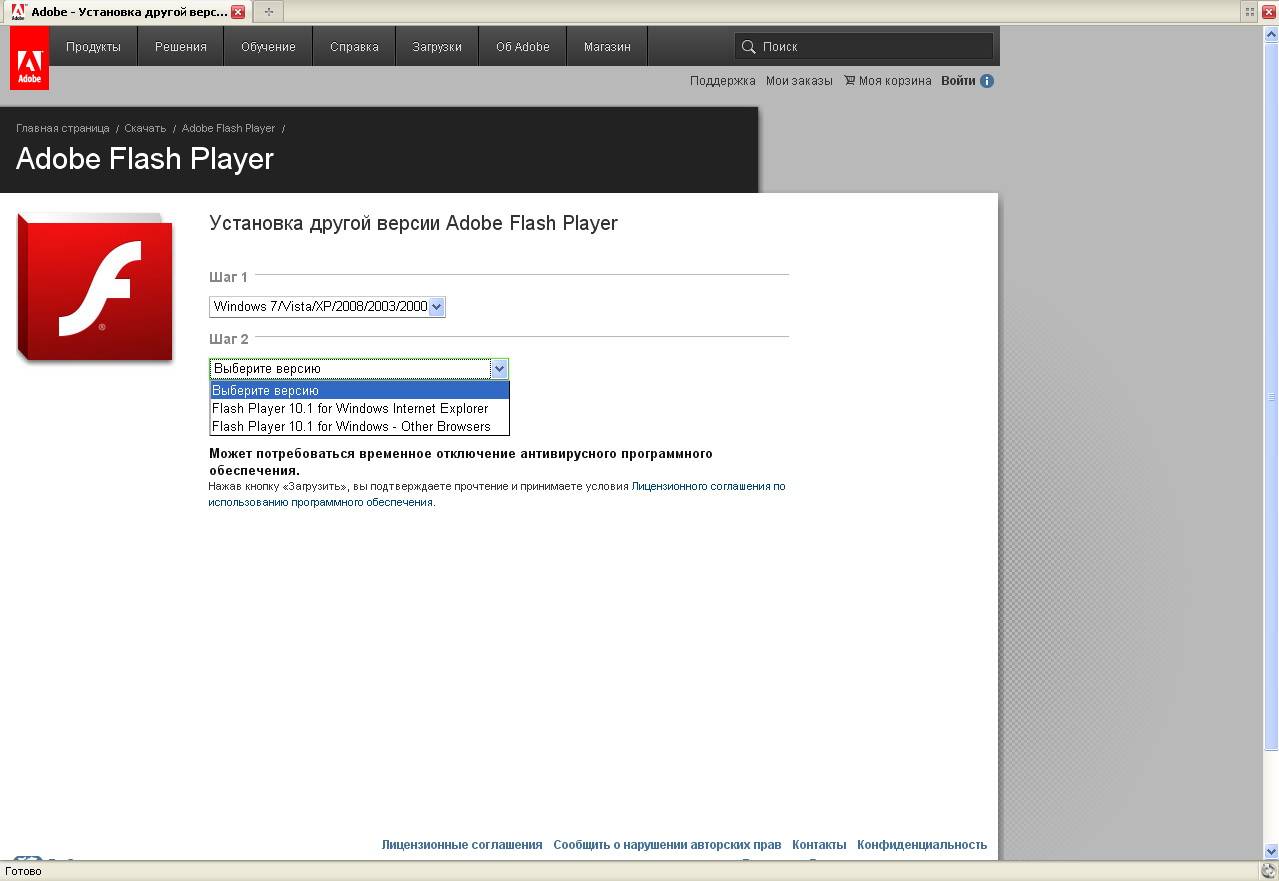Open the Продукты menu

(x=93, y=47)
